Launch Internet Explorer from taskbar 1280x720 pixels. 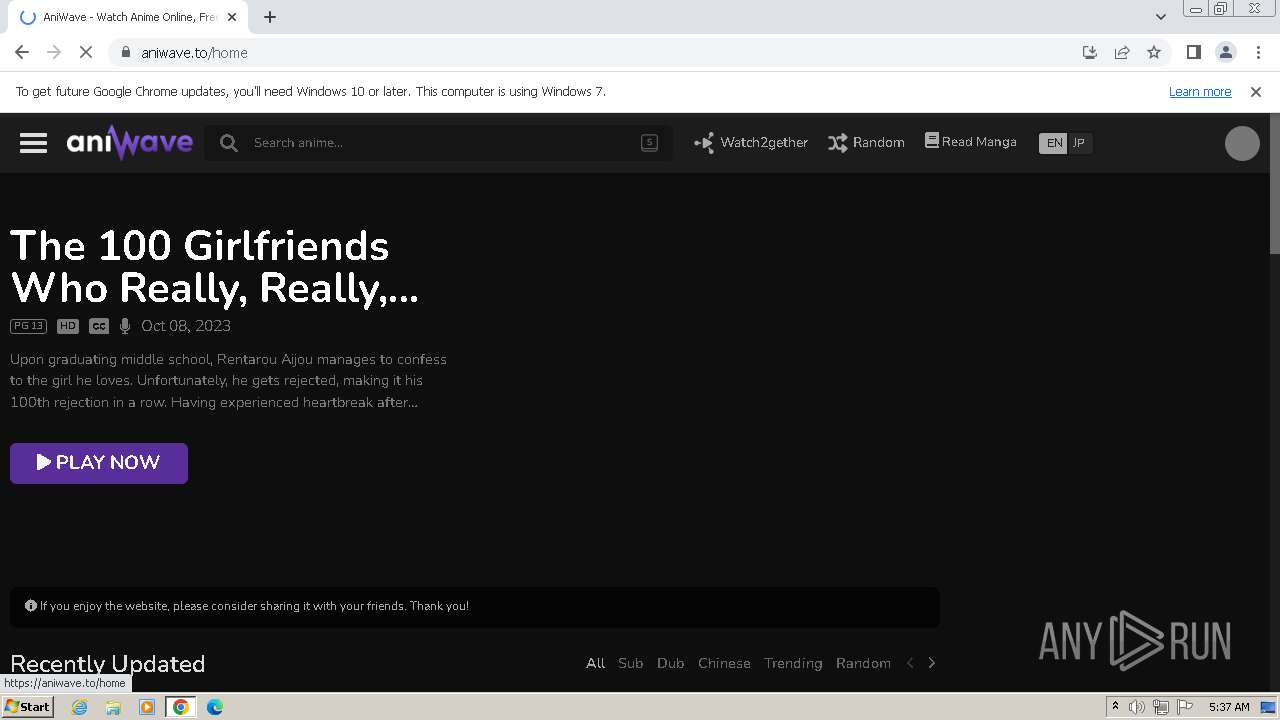tap(79, 707)
